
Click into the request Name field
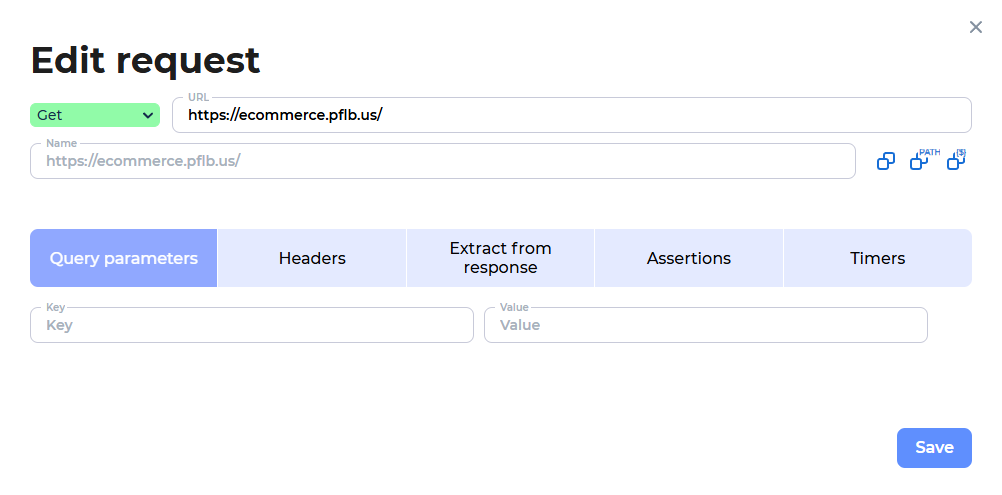(x=442, y=161)
